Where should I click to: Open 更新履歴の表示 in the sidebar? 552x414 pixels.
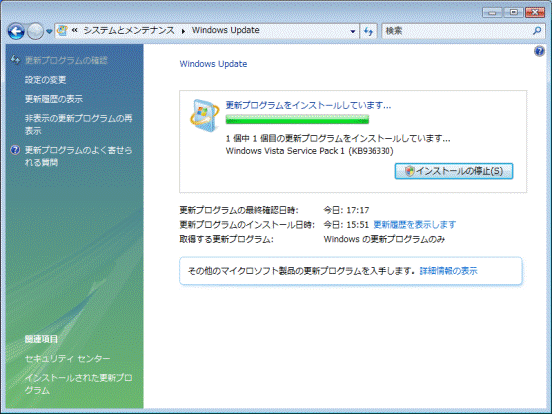[54, 99]
